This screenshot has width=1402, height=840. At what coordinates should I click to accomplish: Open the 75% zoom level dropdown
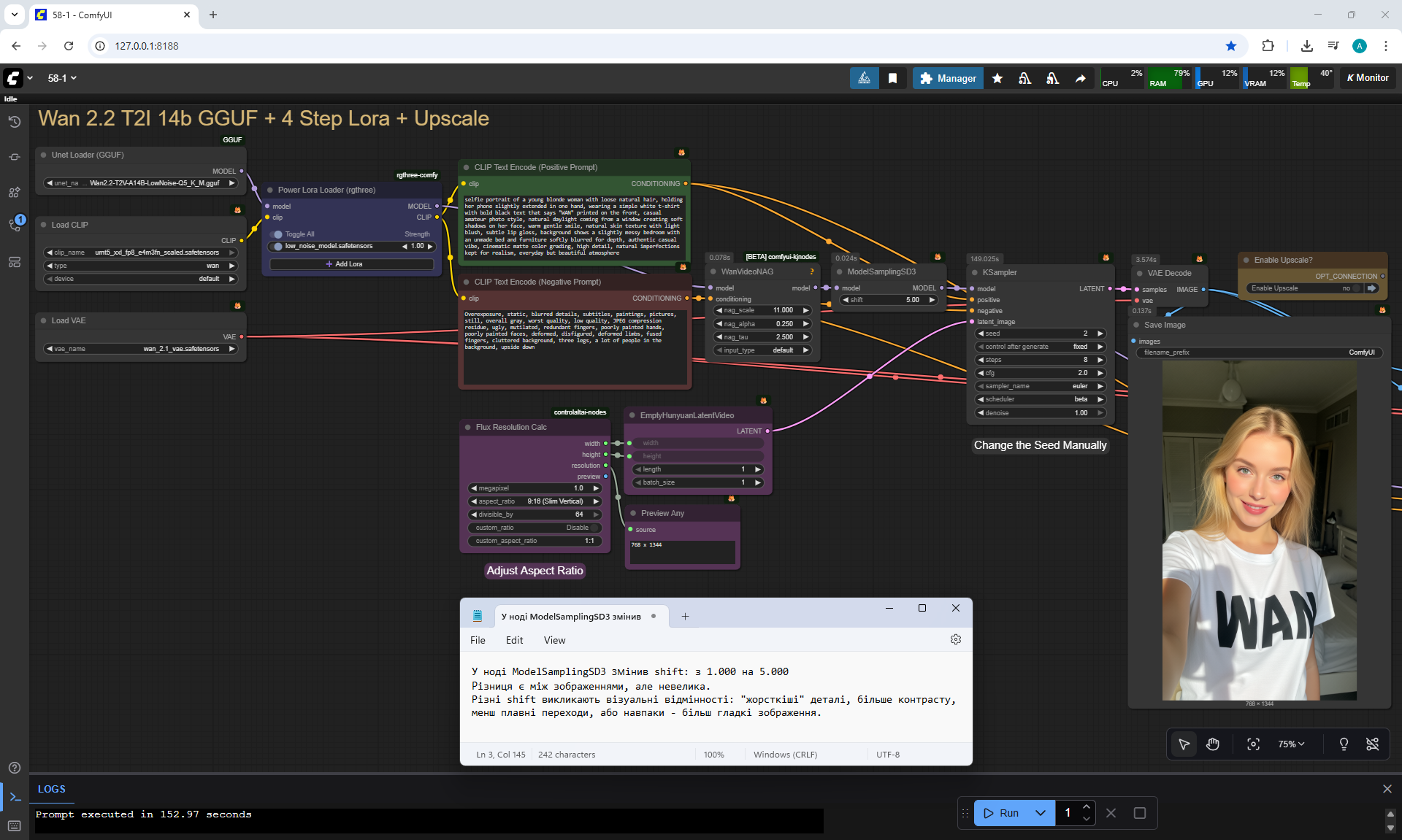tap(1291, 744)
